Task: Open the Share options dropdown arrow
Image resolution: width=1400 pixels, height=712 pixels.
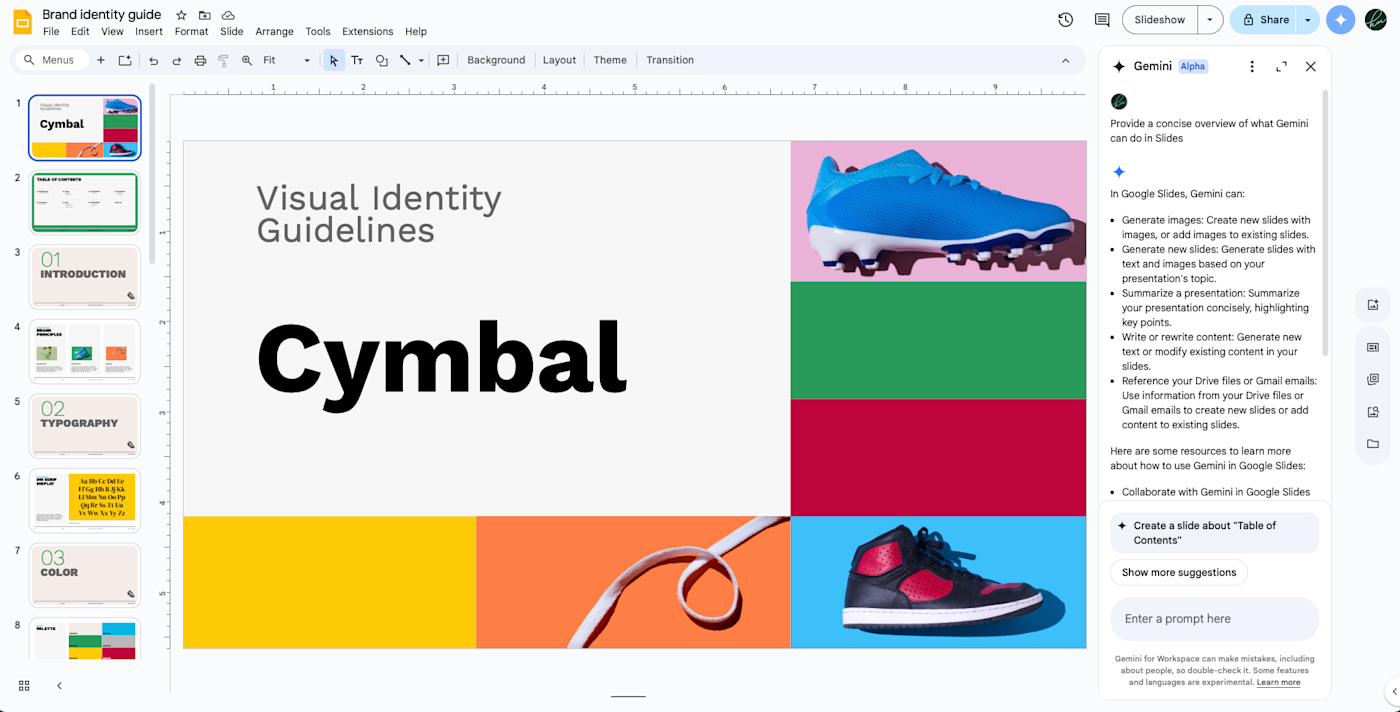Action: pos(1307,19)
